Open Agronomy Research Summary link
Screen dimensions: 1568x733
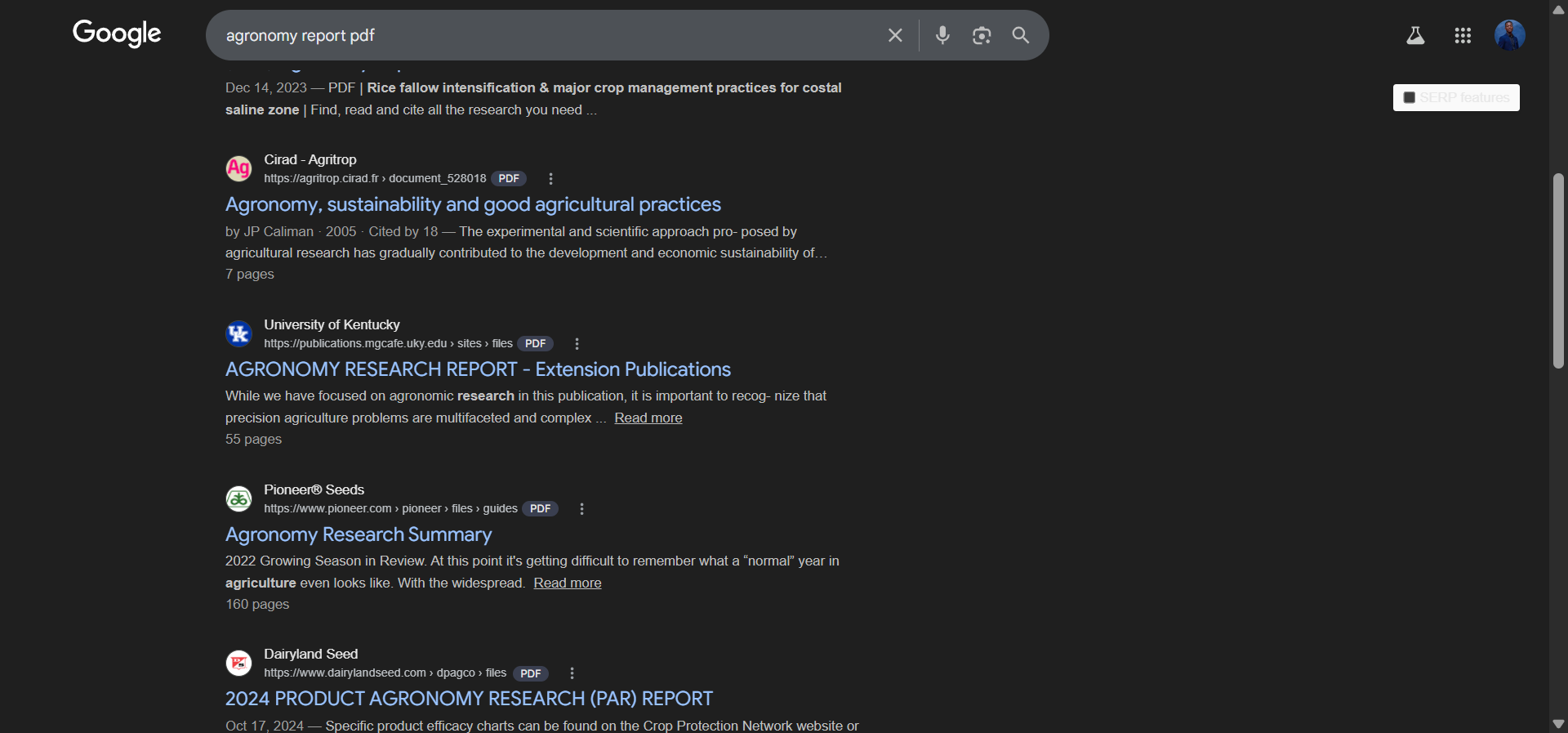pos(359,534)
